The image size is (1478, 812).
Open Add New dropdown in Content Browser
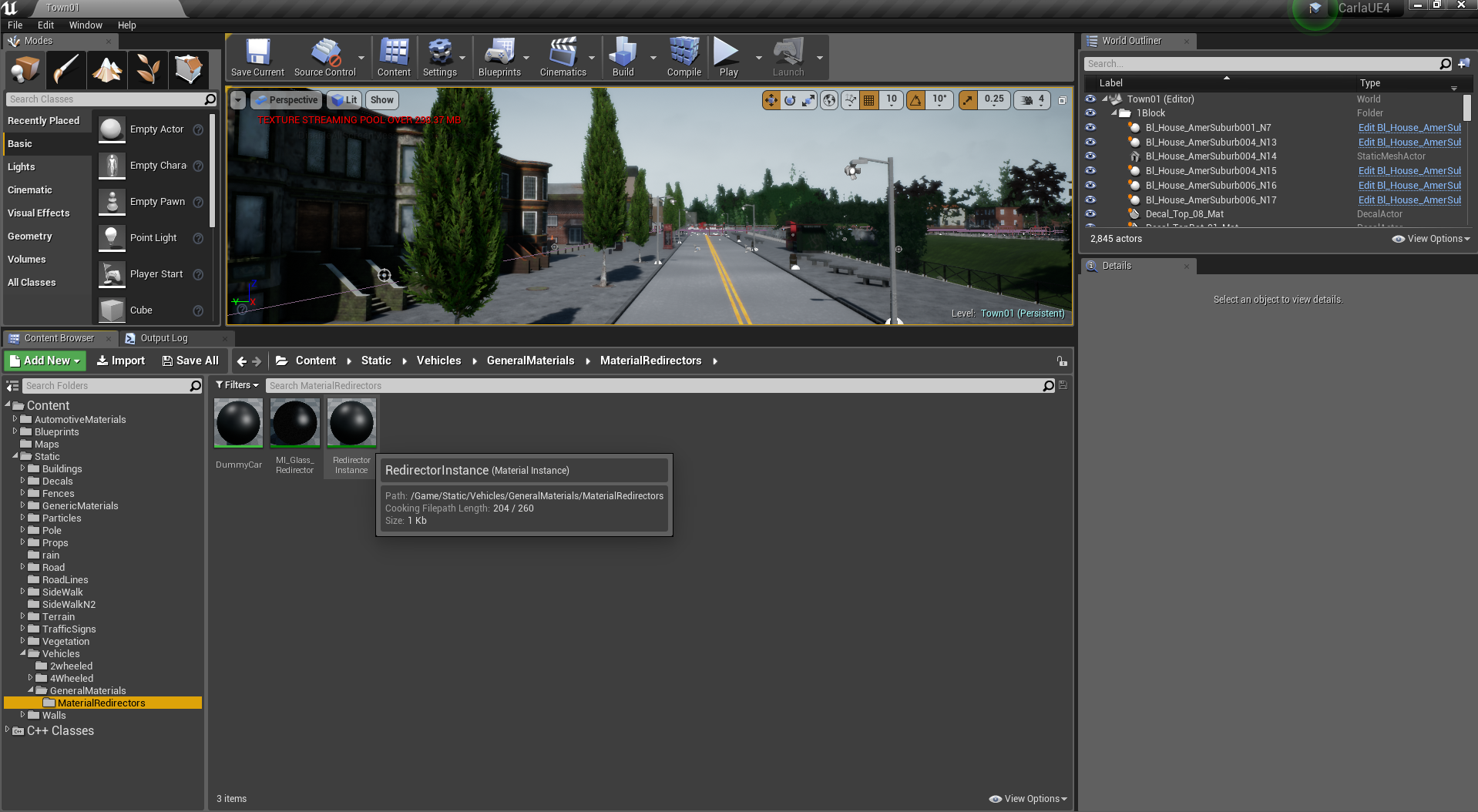45,361
